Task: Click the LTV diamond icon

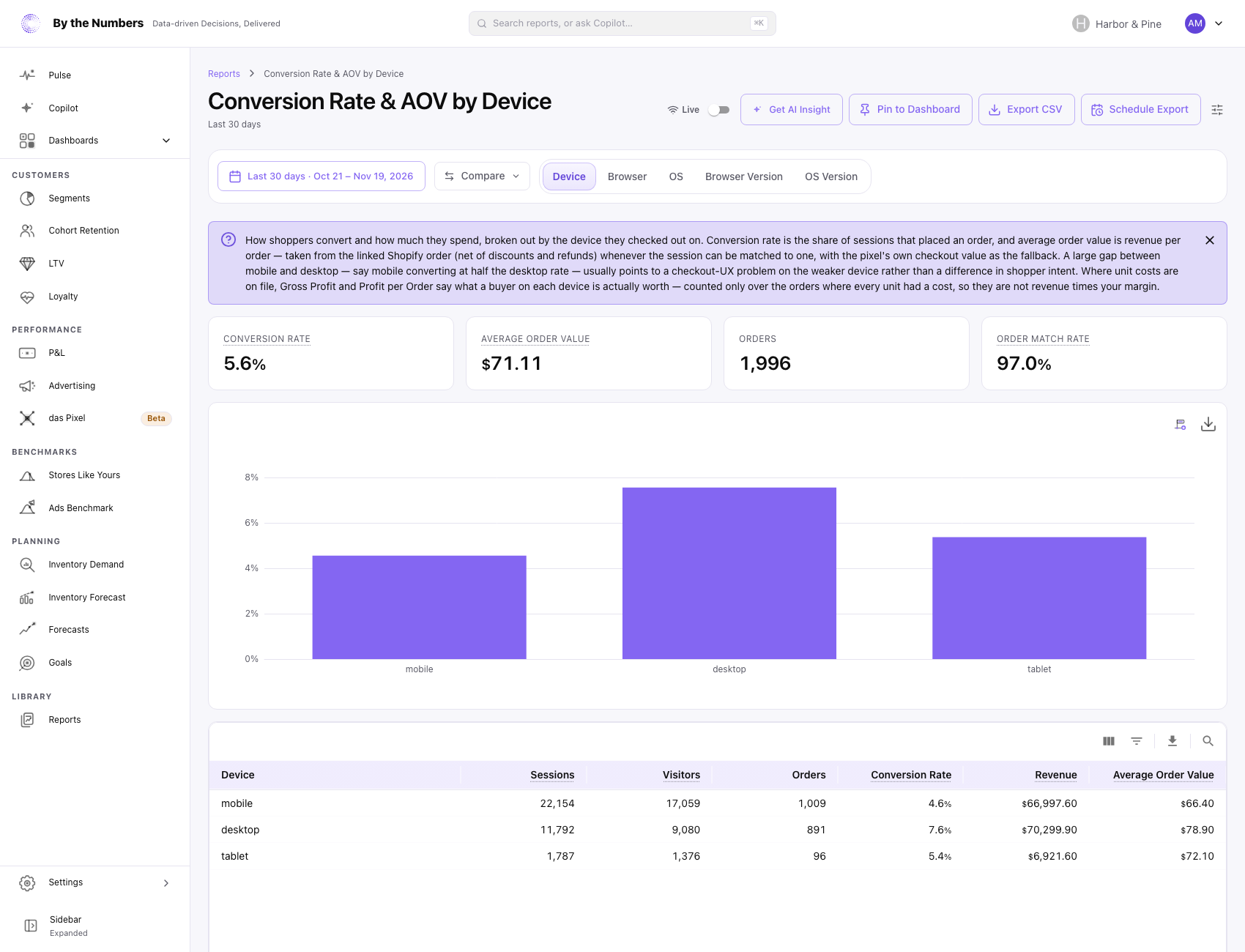Action: click(x=27, y=264)
